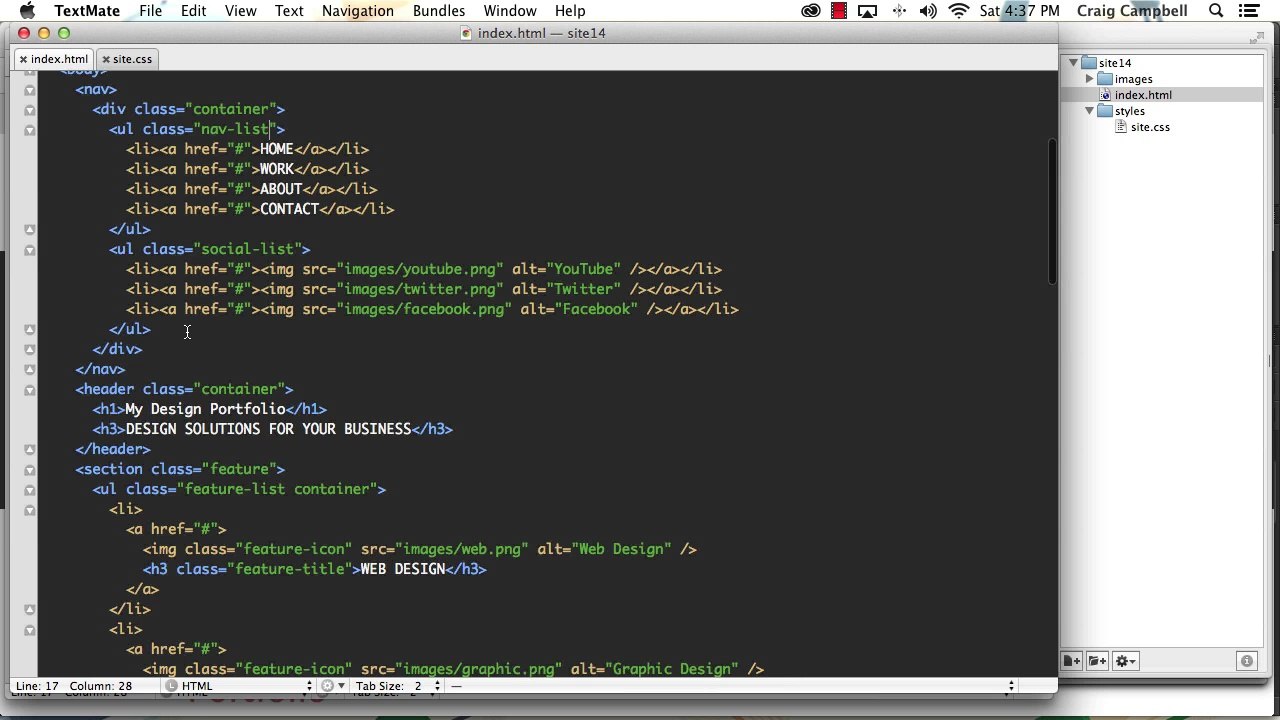The image size is (1280, 720).
Task: Open the symbol list popup in status bar
Action: click(x=732, y=686)
